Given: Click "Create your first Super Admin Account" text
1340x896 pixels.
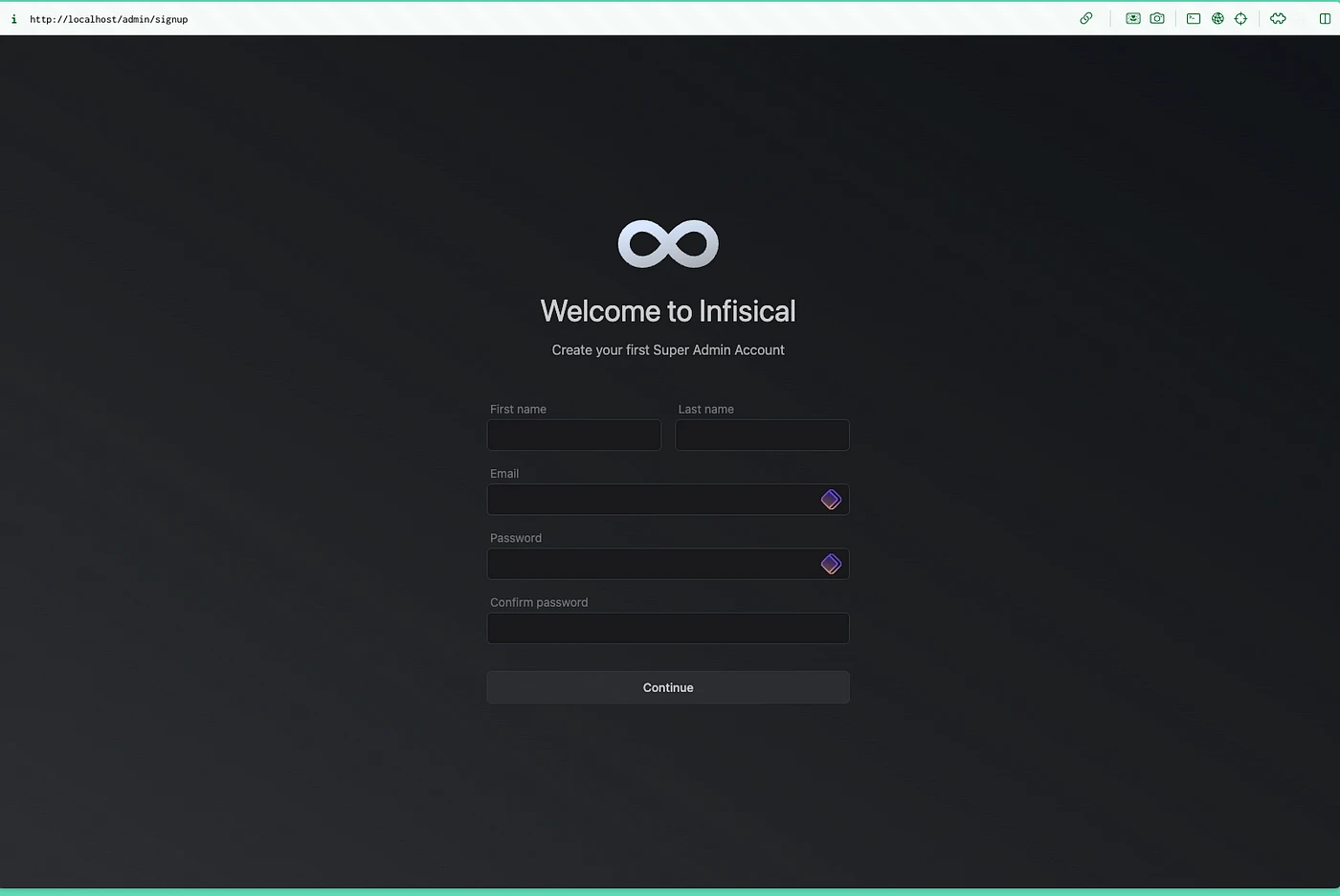Looking at the screenshot, I should click(x=668, y=350).
